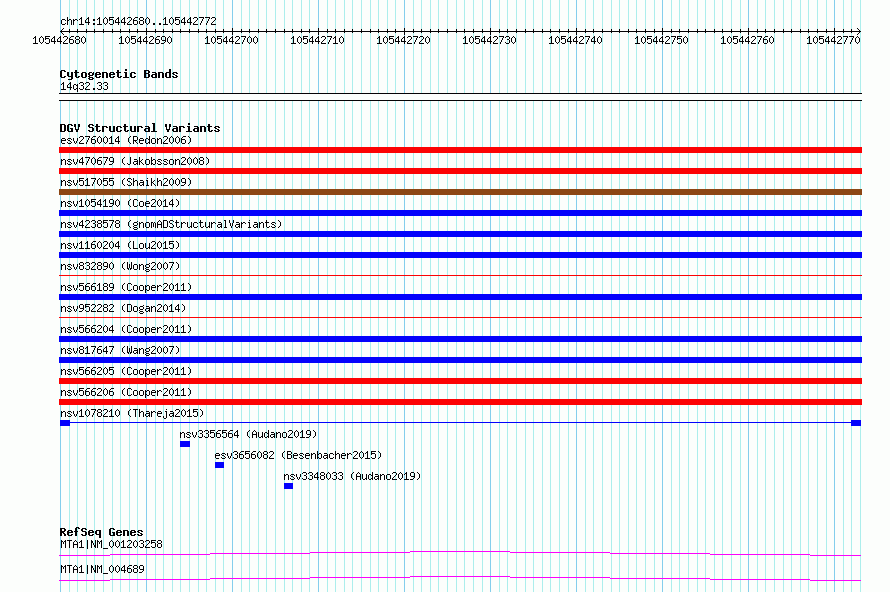Click the thin red line for nsv952282
The image size is (890, 592).
pyautogui.click(x=460, y=317)
